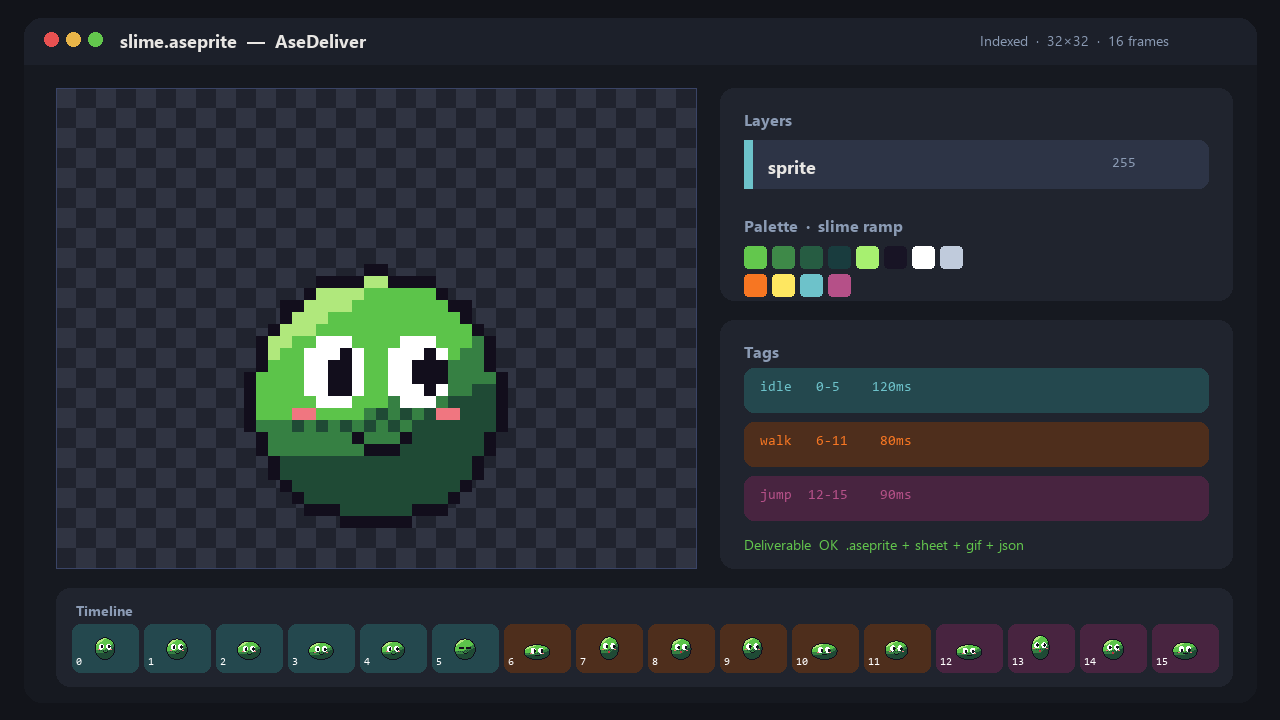Click the slime sprite on the canvas
Image resolution: width=1280 pixels, height=720 pixels.
point(376,396)
